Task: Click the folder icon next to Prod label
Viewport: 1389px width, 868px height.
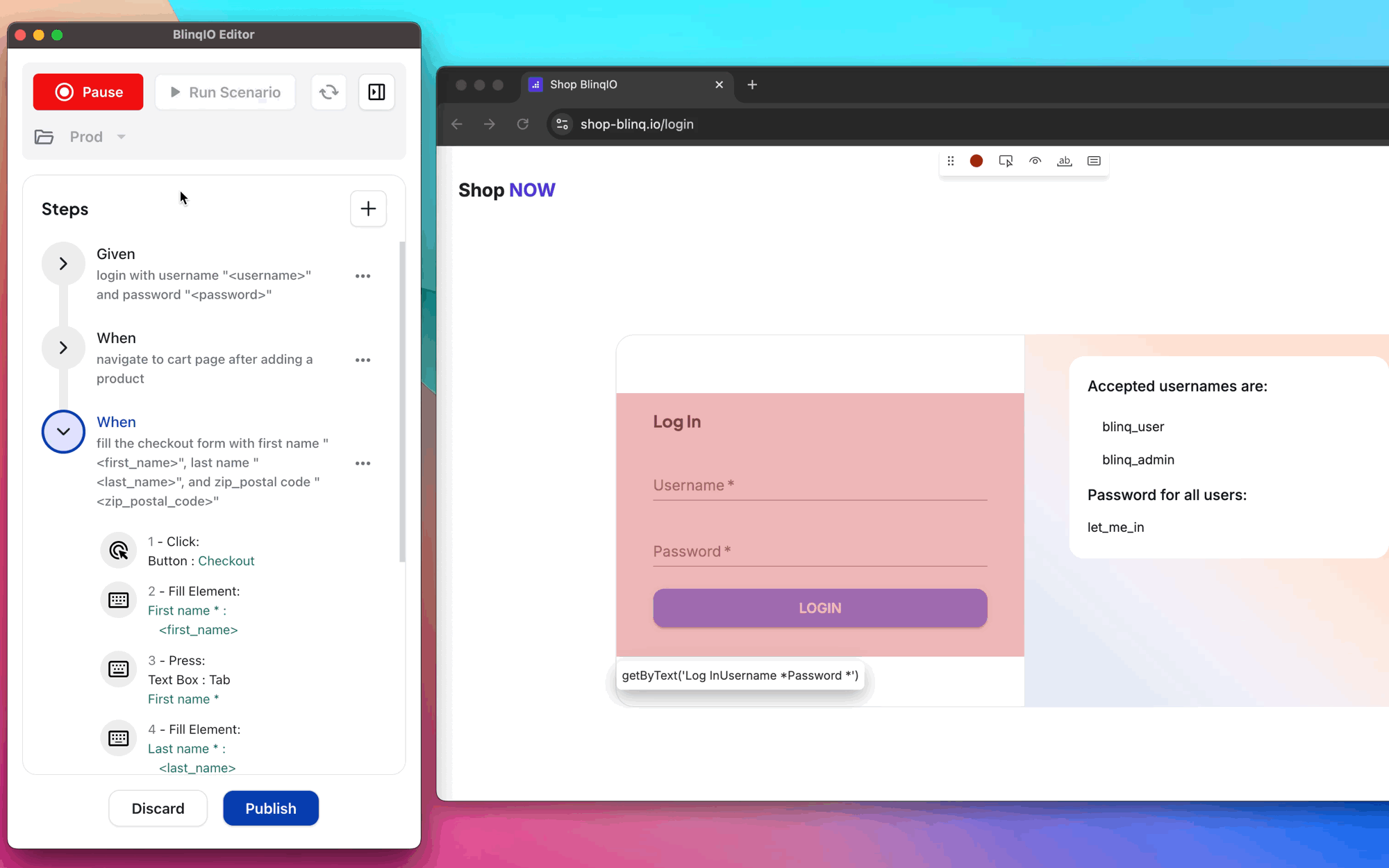Action: (44, 137)
